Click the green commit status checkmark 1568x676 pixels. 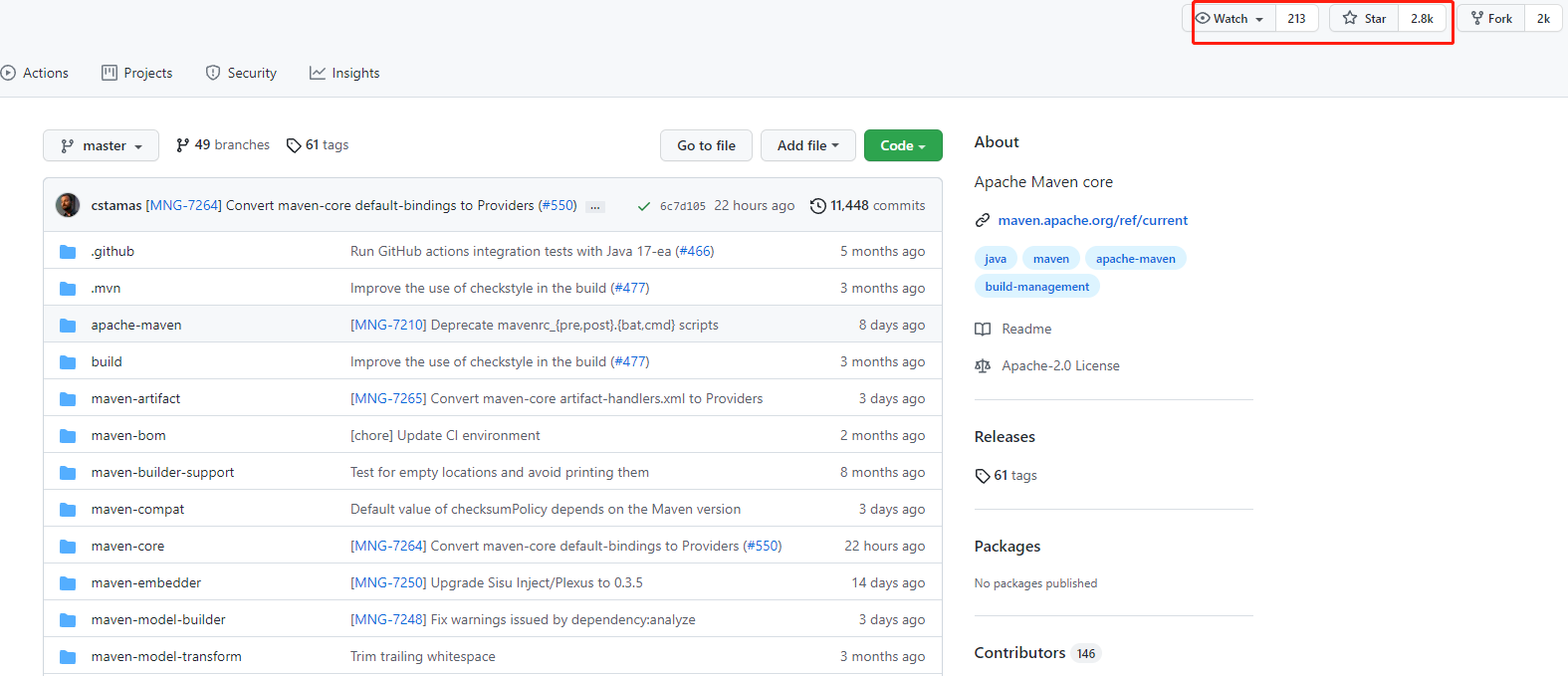click(x=644, y=206)
